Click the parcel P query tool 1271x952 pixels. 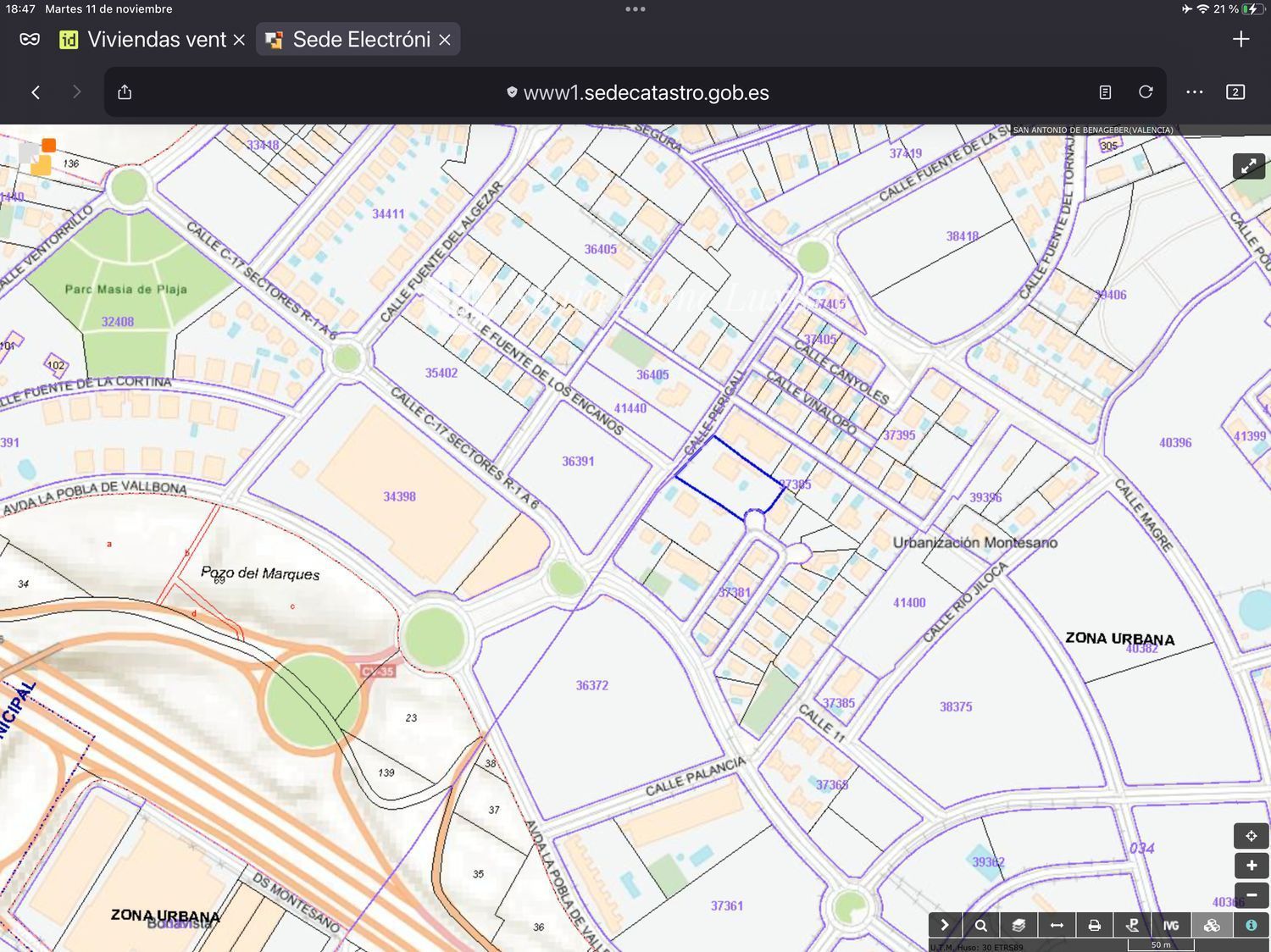(1132, 925)
